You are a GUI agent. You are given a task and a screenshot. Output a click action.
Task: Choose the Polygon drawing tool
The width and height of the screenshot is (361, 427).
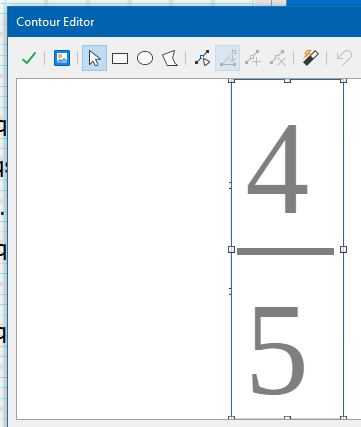tap(170, 58)
